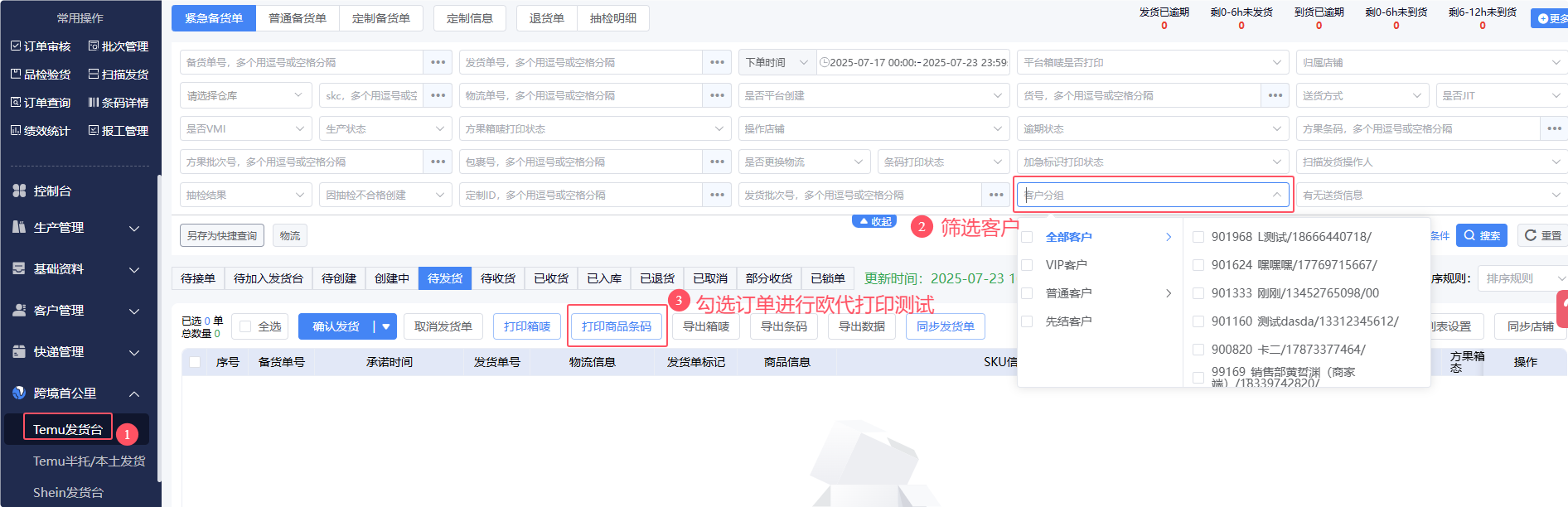Screen dimensions: 1568x507
Task: Click the 跨境首公里 globe icon
Action: [19, 393]
